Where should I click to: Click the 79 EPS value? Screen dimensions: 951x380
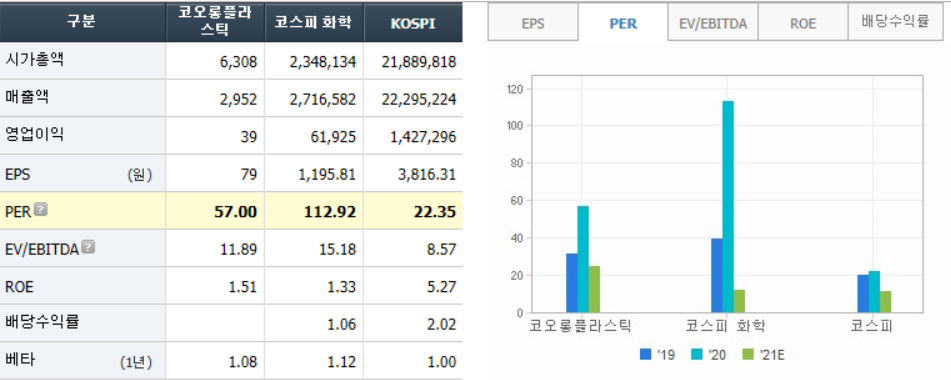(x=249, y=175)
